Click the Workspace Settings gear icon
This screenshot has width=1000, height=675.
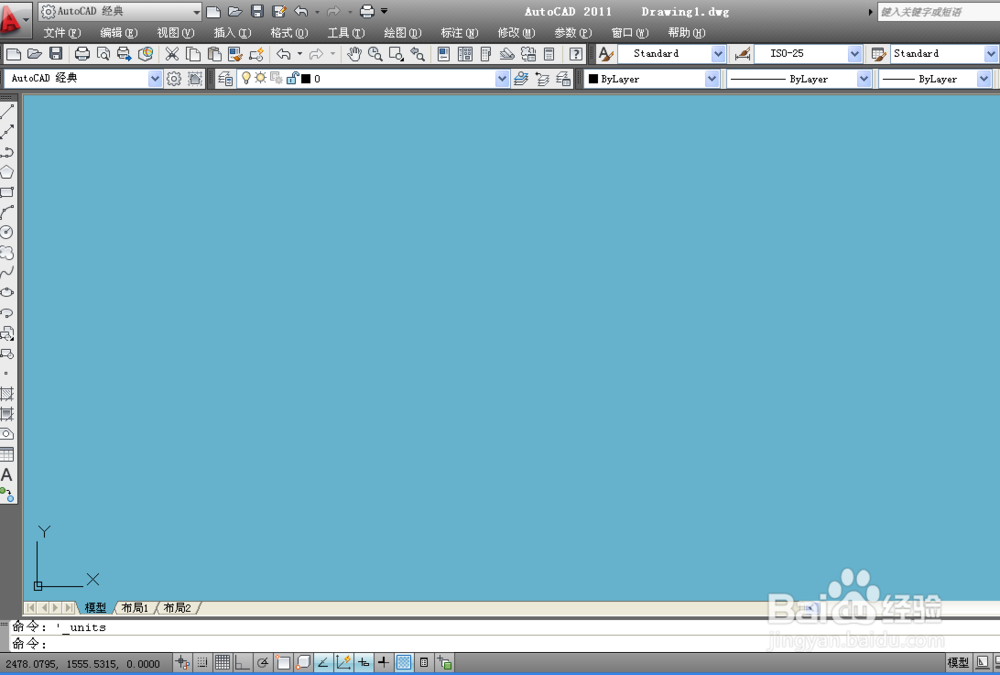click(x=173, y=78)
